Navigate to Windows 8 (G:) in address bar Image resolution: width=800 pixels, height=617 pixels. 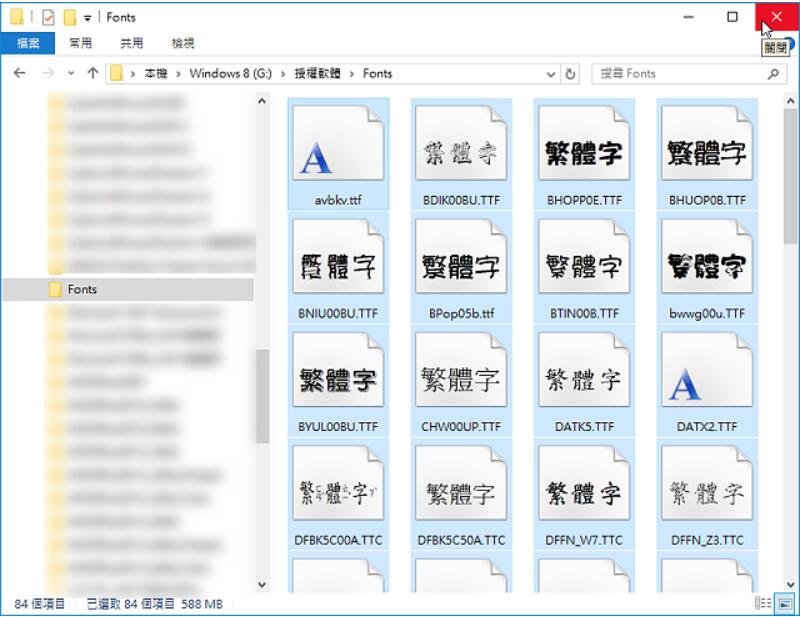pyautogui.click(x=231, y=74)
